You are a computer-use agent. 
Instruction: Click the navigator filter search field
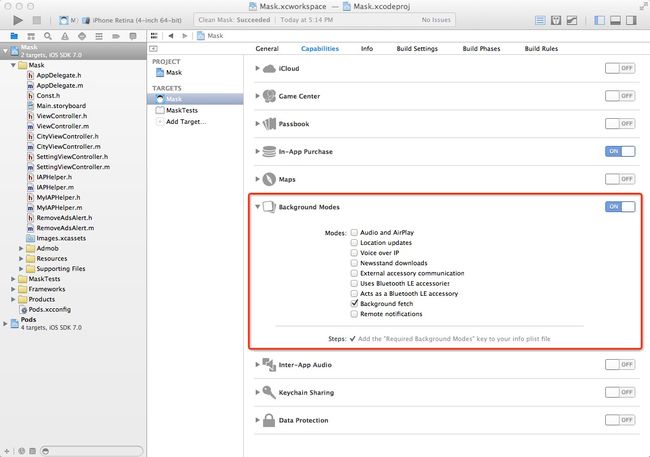91,451
